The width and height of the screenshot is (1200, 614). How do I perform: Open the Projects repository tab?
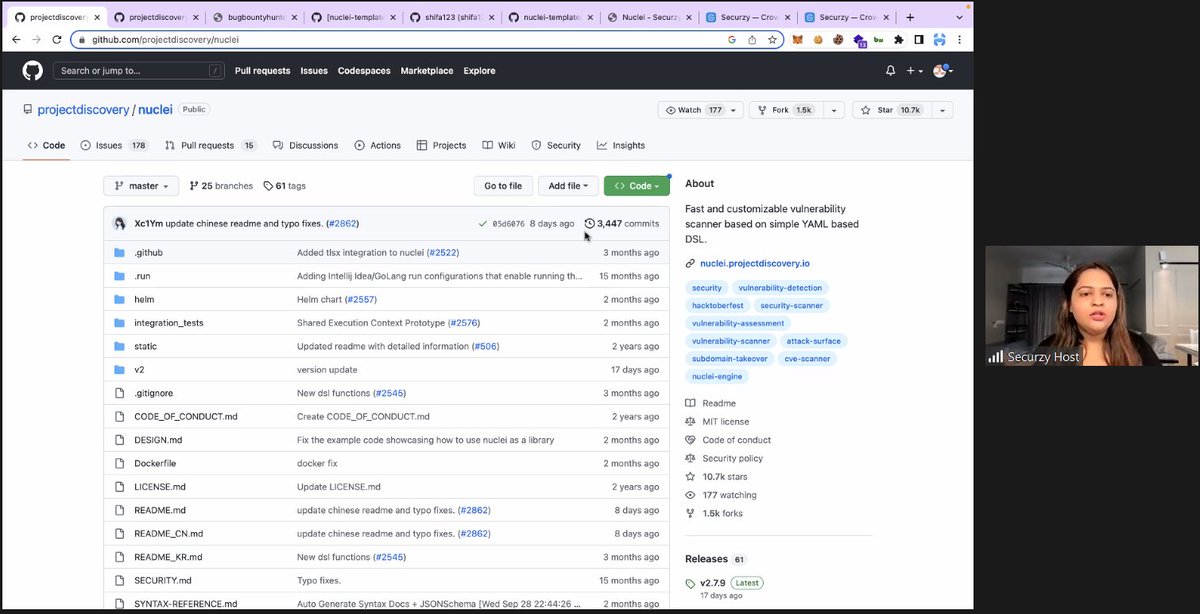point(442,145)
